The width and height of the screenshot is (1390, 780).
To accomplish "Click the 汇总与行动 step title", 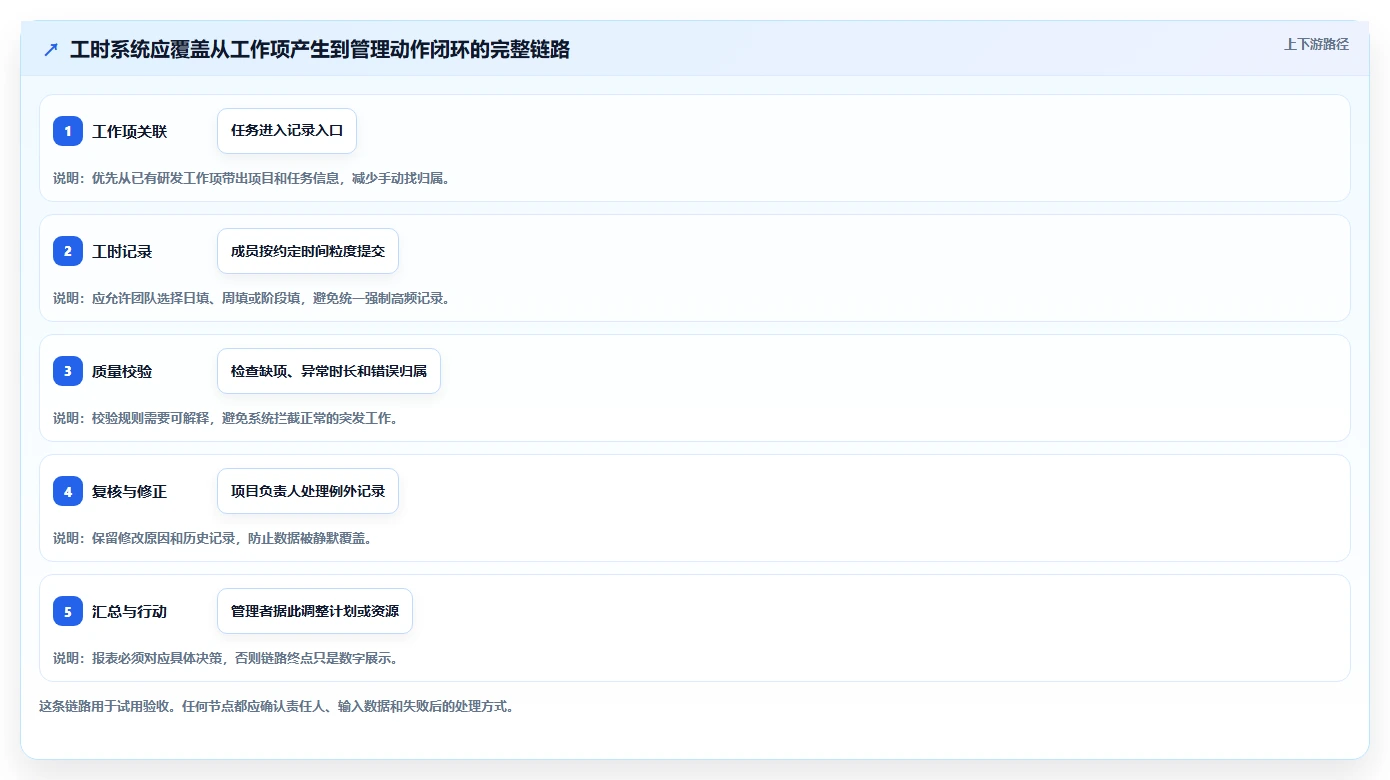I will pyautogui.click(x=130, y=611).
